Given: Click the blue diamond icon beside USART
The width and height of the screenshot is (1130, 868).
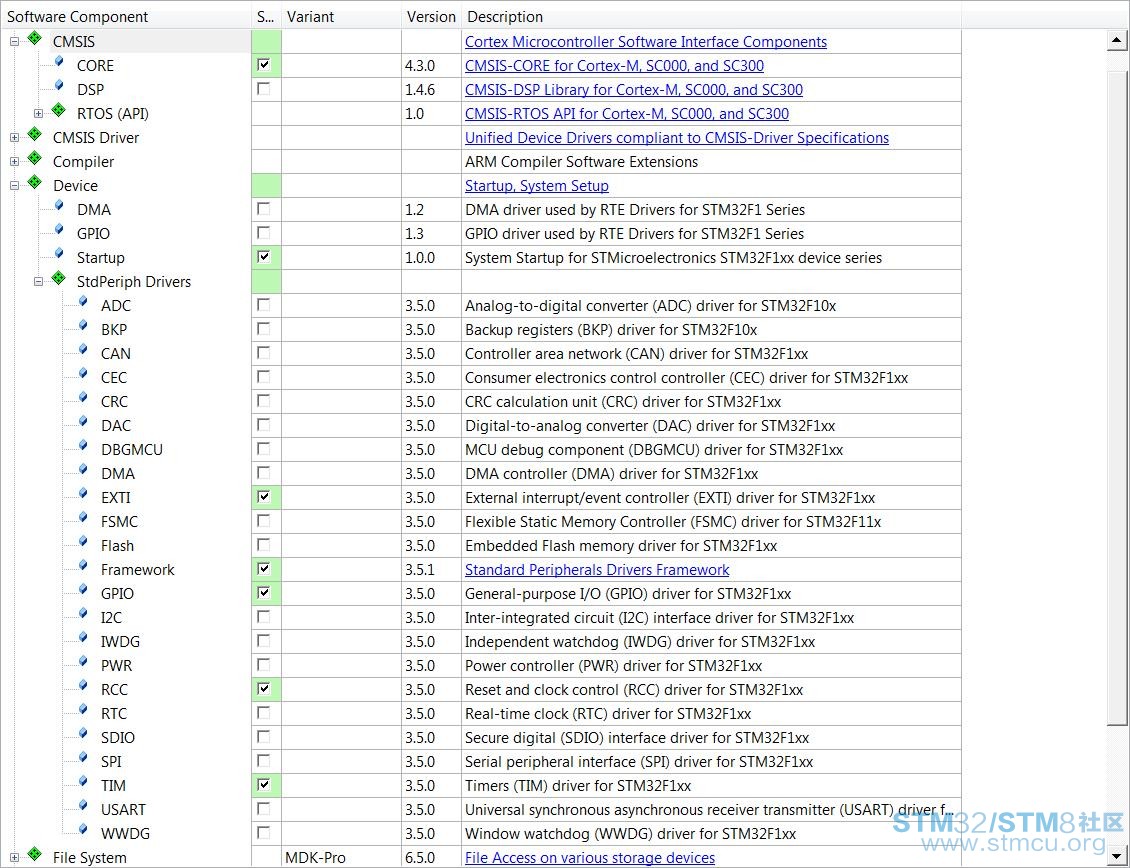Looking at the screenshot, I should (x=84, y=806).
